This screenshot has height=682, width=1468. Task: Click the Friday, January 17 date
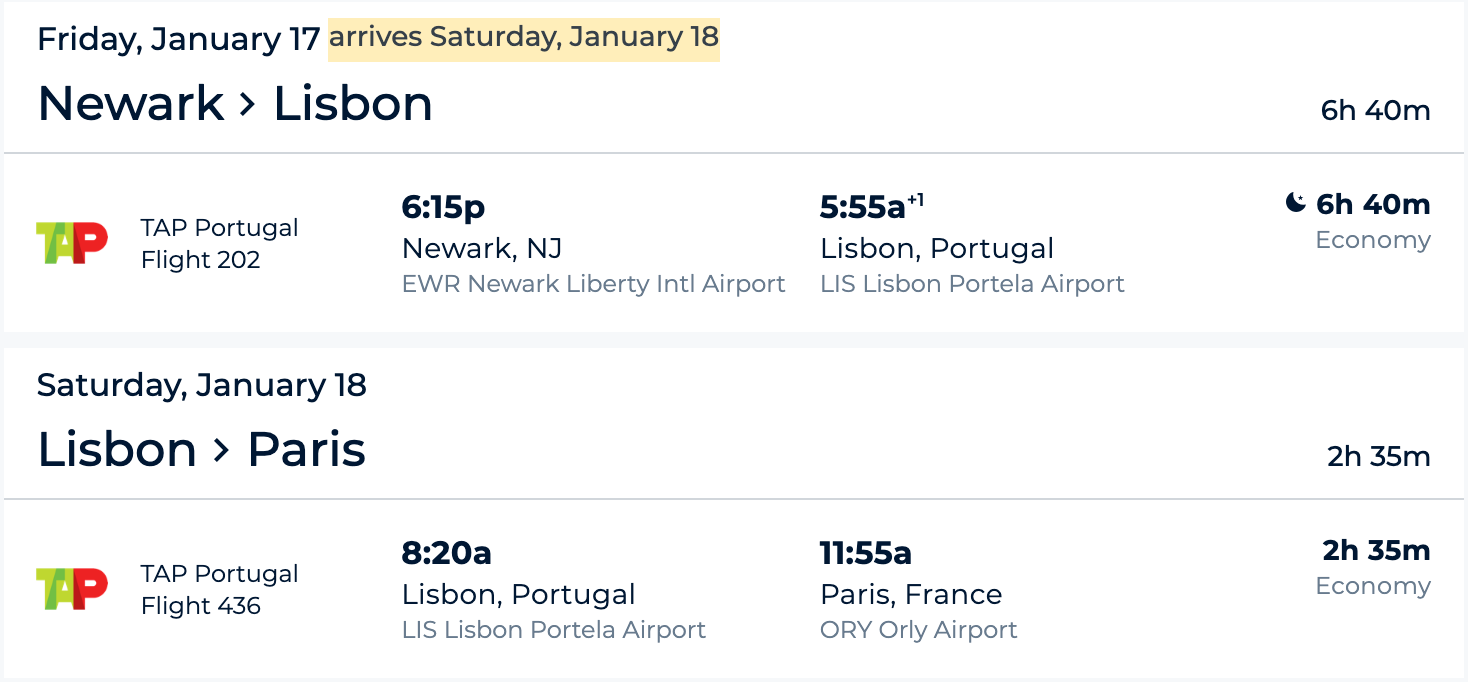click(x=178, y=39)
